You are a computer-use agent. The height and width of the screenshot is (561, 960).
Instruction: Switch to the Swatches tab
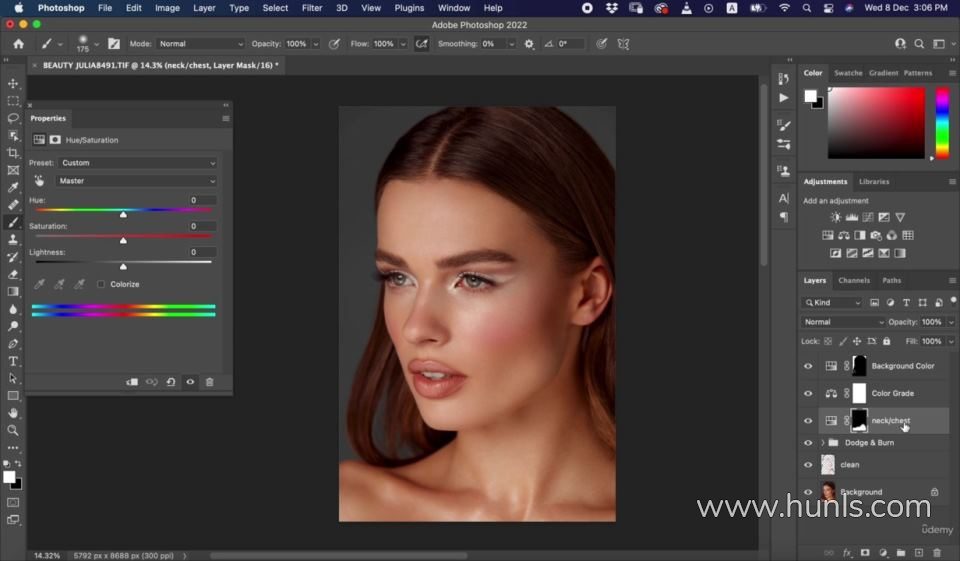pyautogui.click(x=848, y=73)
